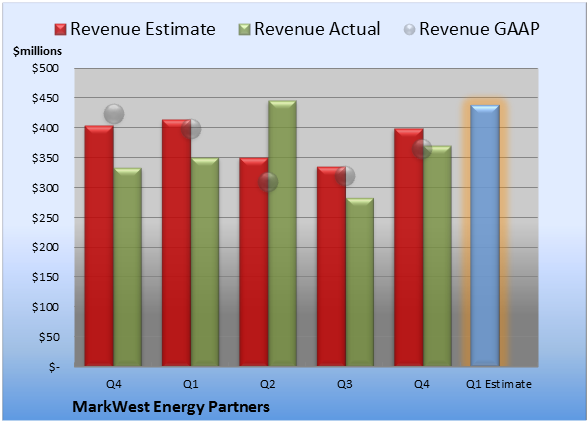This screenshot has height=422, width=588.
Task: Click the '$350' axis value
Action: (45, 158)
